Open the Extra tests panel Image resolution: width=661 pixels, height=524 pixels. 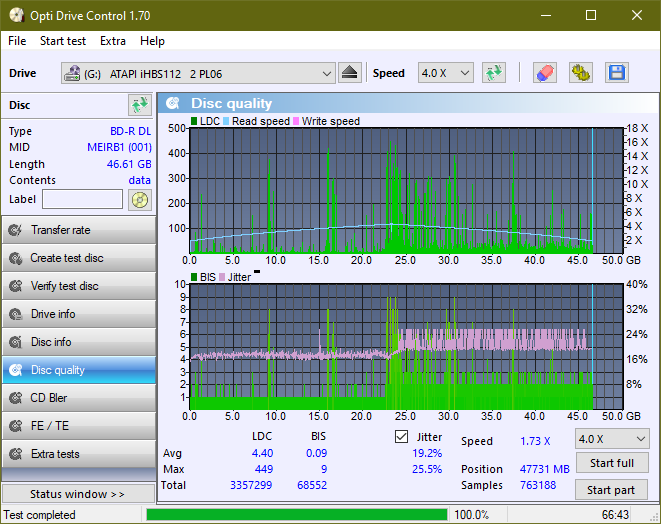79,454
